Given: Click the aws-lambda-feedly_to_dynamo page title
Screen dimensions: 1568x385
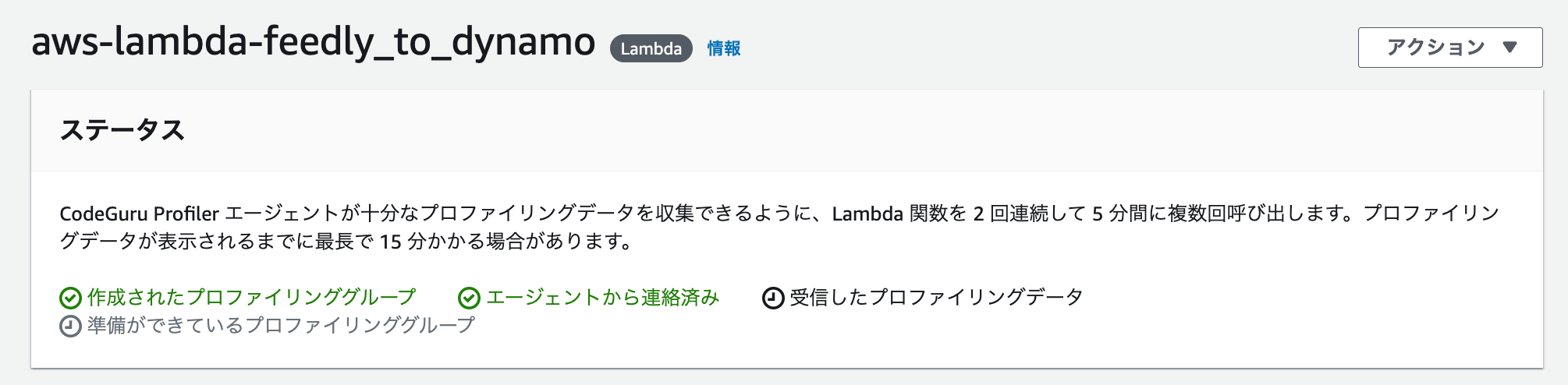Looking at the screenshot, I should [313, 42].
